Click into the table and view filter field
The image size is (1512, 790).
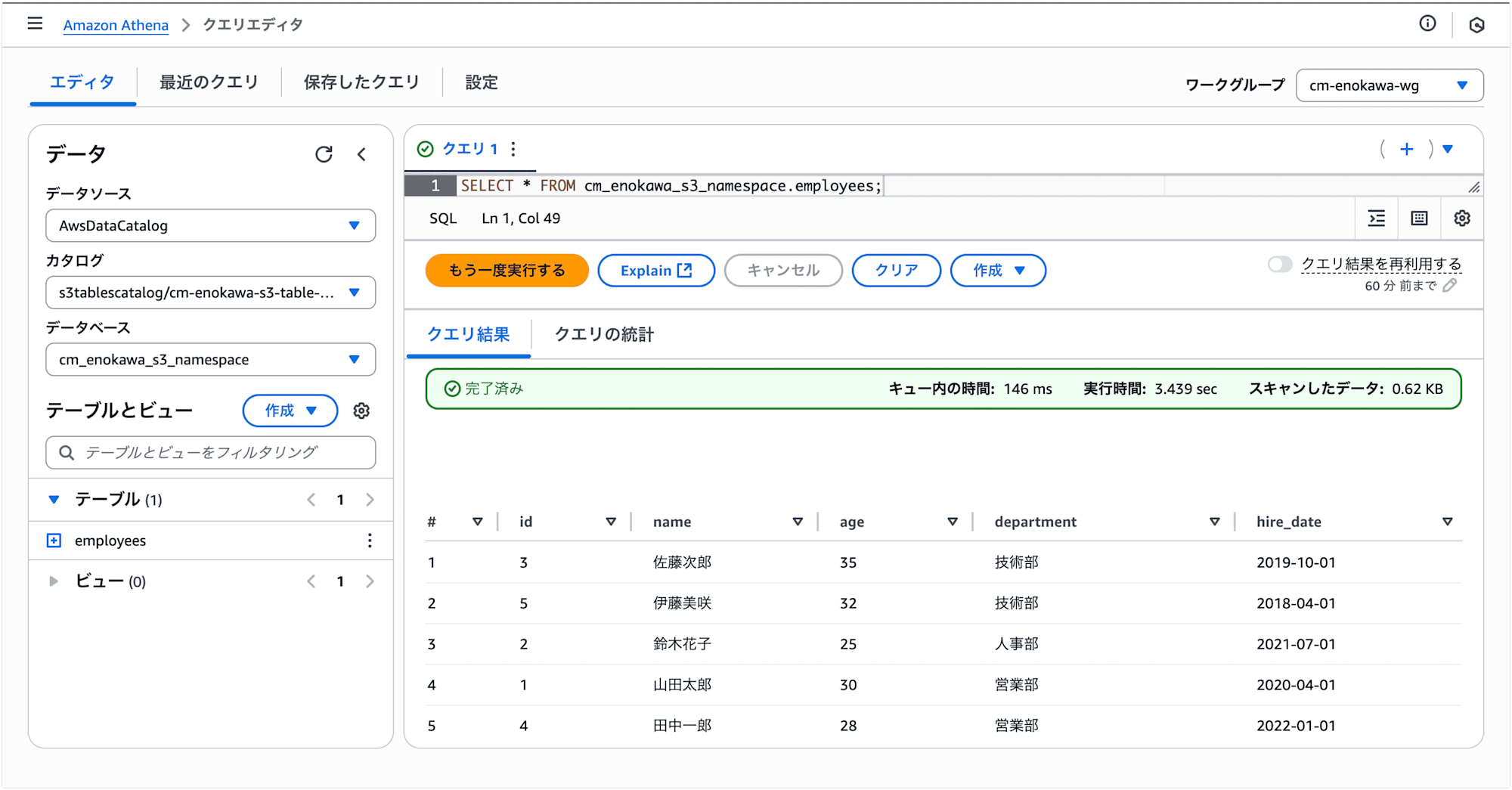tap(211, 452)
